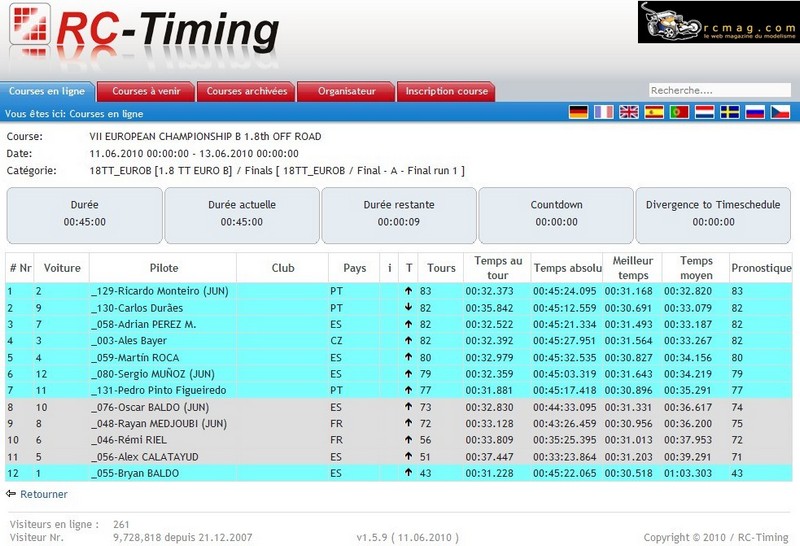Open the Organisateur tab
800x546 pixels.
click(346, 91)
